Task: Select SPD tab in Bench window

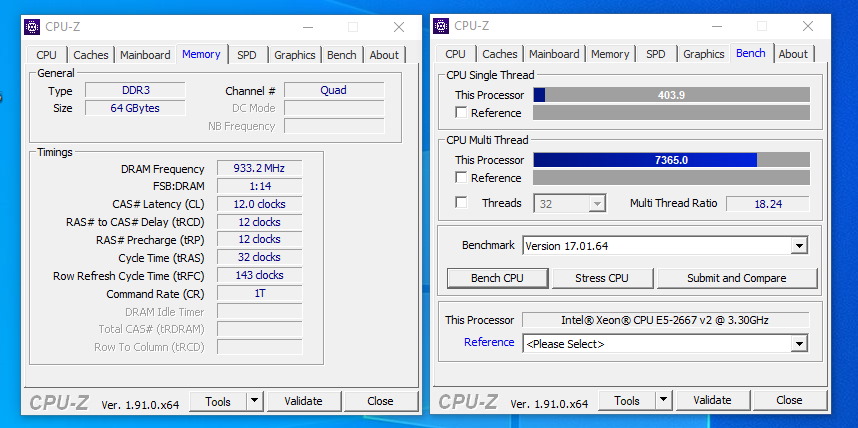Action: pos(656,54)
